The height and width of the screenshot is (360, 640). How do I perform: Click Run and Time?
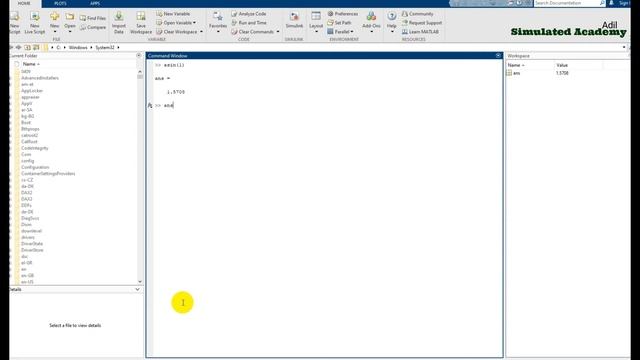click(249, 23)
